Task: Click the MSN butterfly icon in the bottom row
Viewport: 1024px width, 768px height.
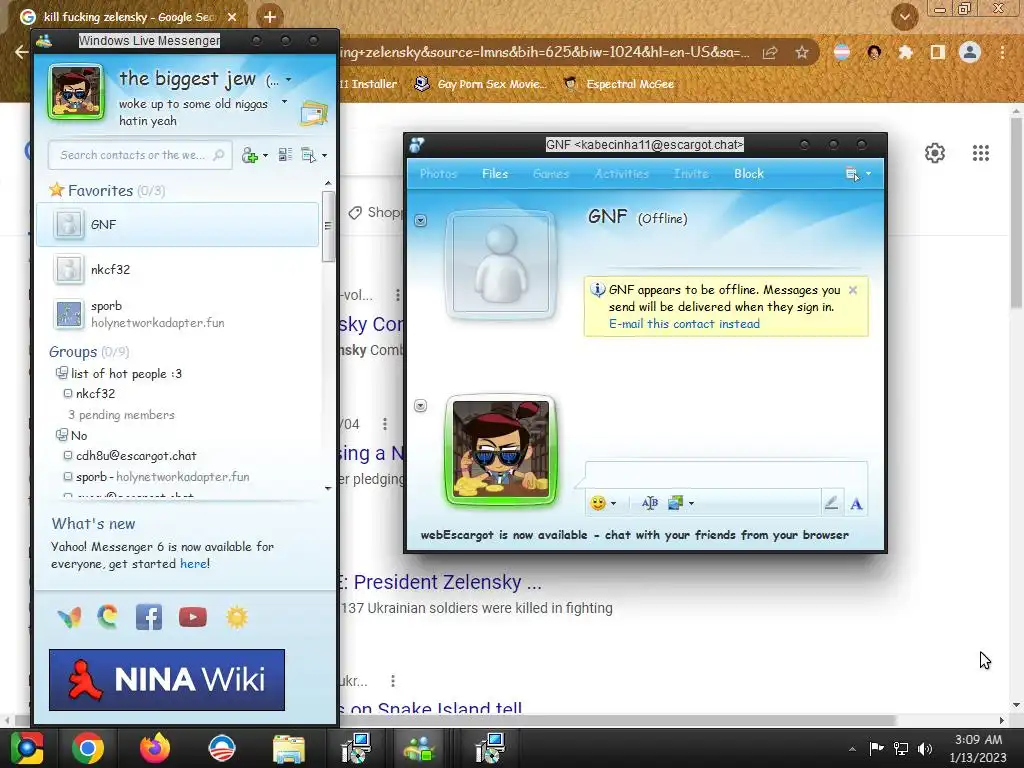Action: click(x=69, y=616)
